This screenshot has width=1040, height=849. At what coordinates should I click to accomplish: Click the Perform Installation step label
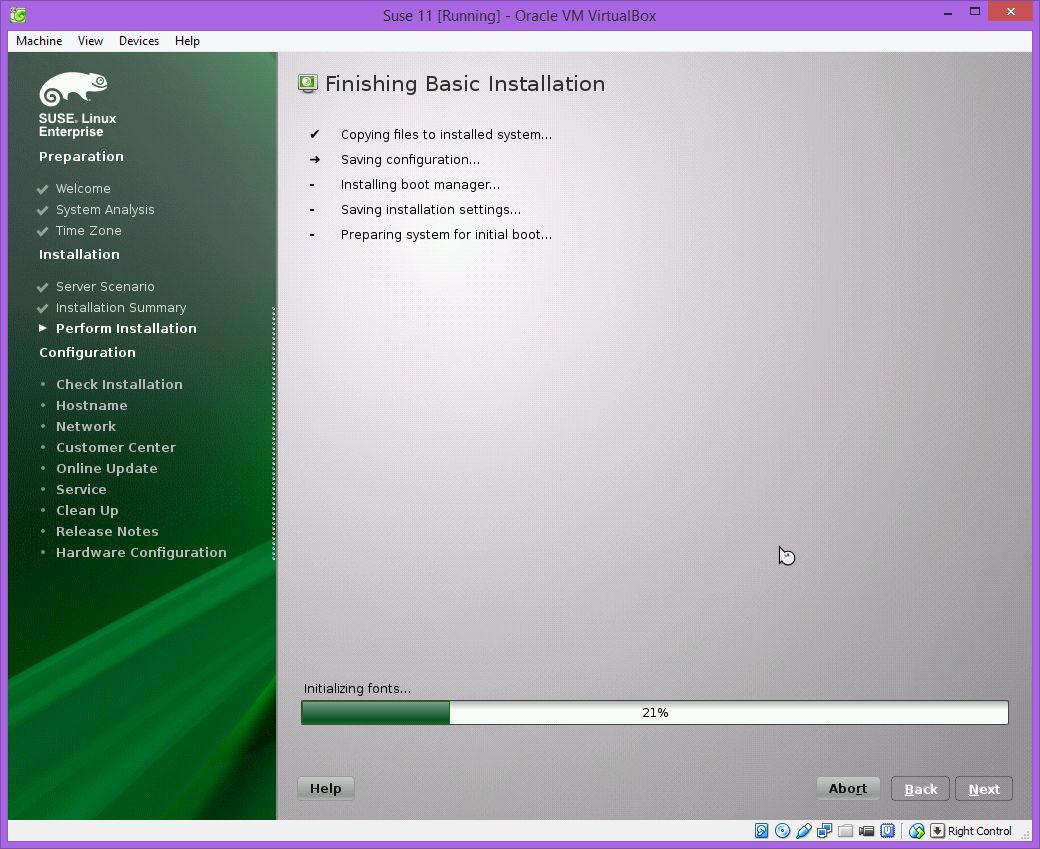coord(126,328)
